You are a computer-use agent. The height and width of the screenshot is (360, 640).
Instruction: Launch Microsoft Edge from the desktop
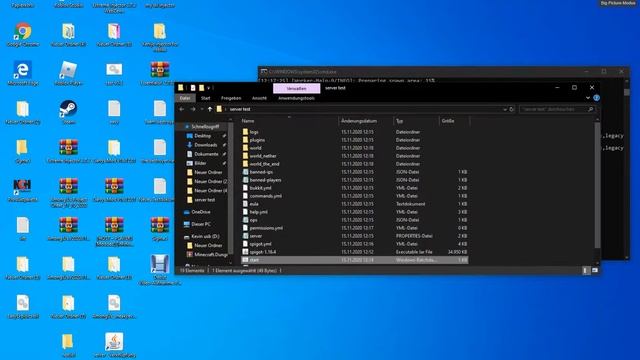(23, 70)
